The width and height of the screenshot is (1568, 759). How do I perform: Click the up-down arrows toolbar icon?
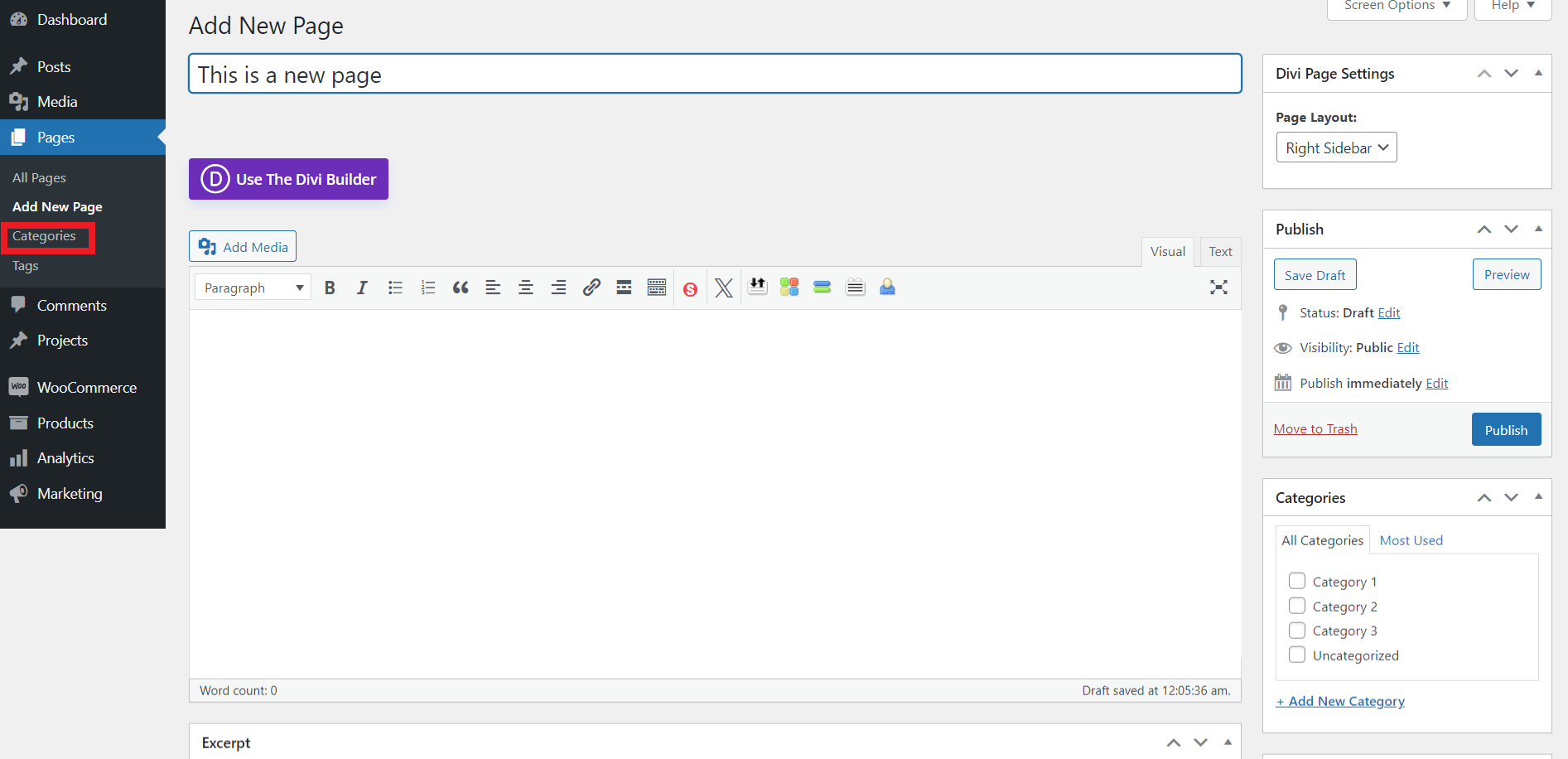pyautogui.click(x=757, y=287)
